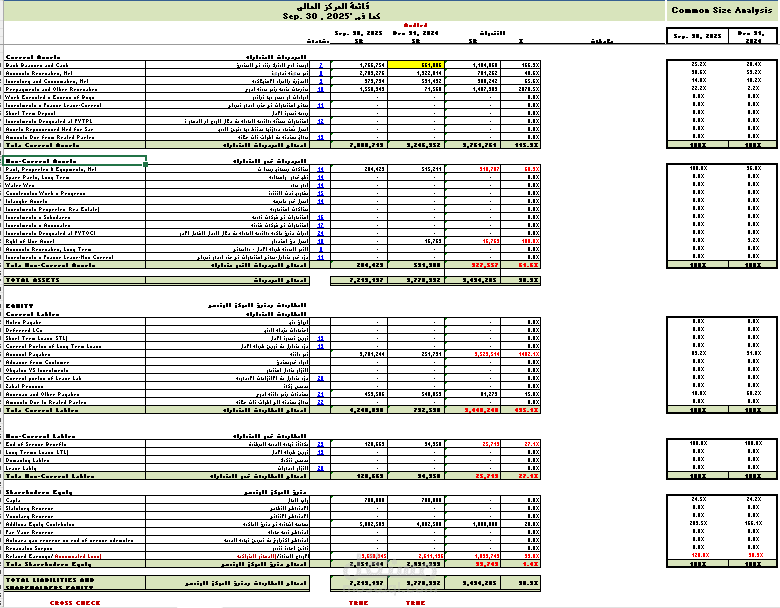Open note link in Plant, Properties & Equipment row
The height and width of the screenshot is (608, 780).
pyautogui.click(x=321, y=169)
